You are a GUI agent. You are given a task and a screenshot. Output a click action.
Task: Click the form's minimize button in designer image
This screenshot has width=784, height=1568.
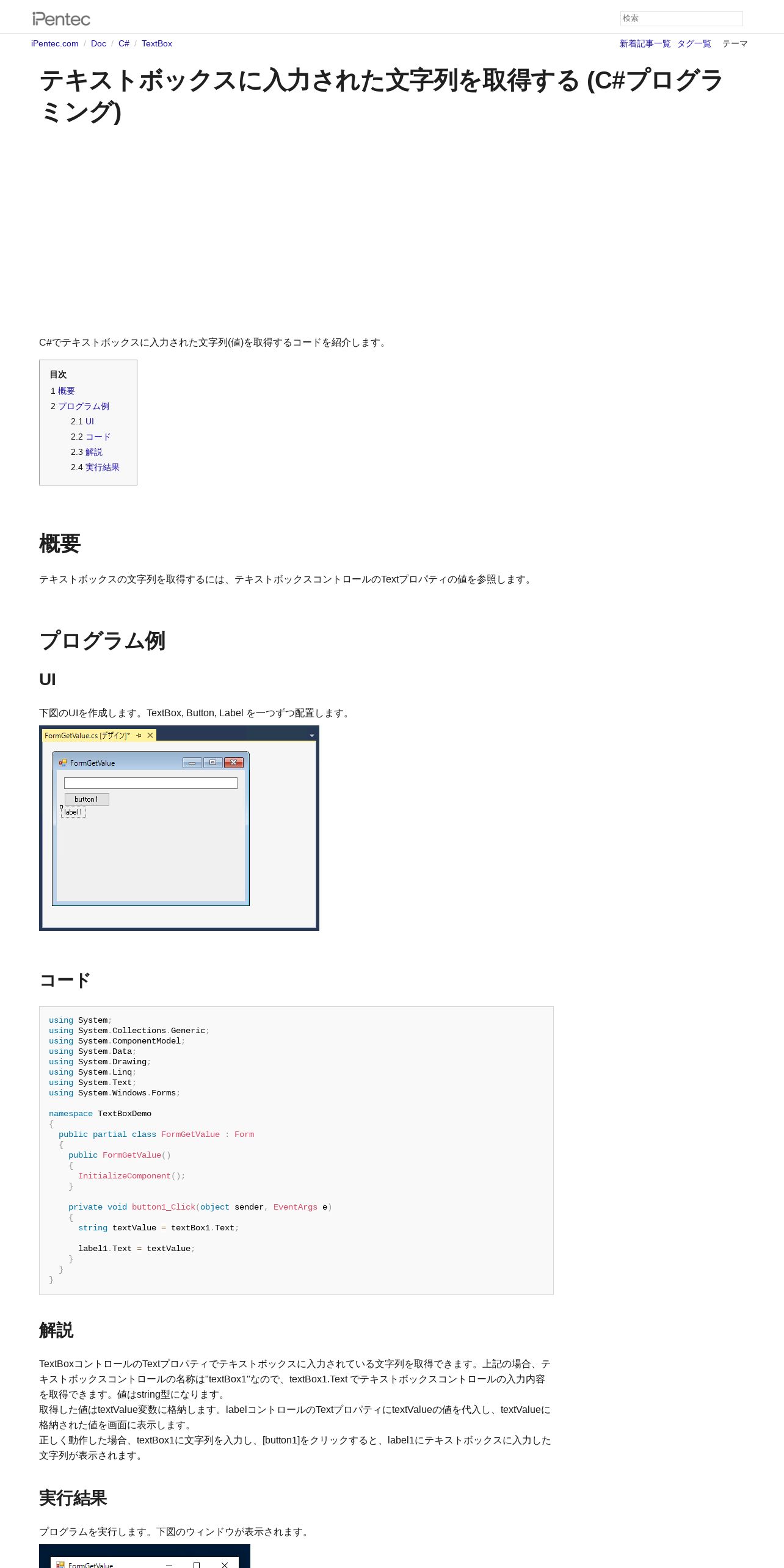[192, 763]
